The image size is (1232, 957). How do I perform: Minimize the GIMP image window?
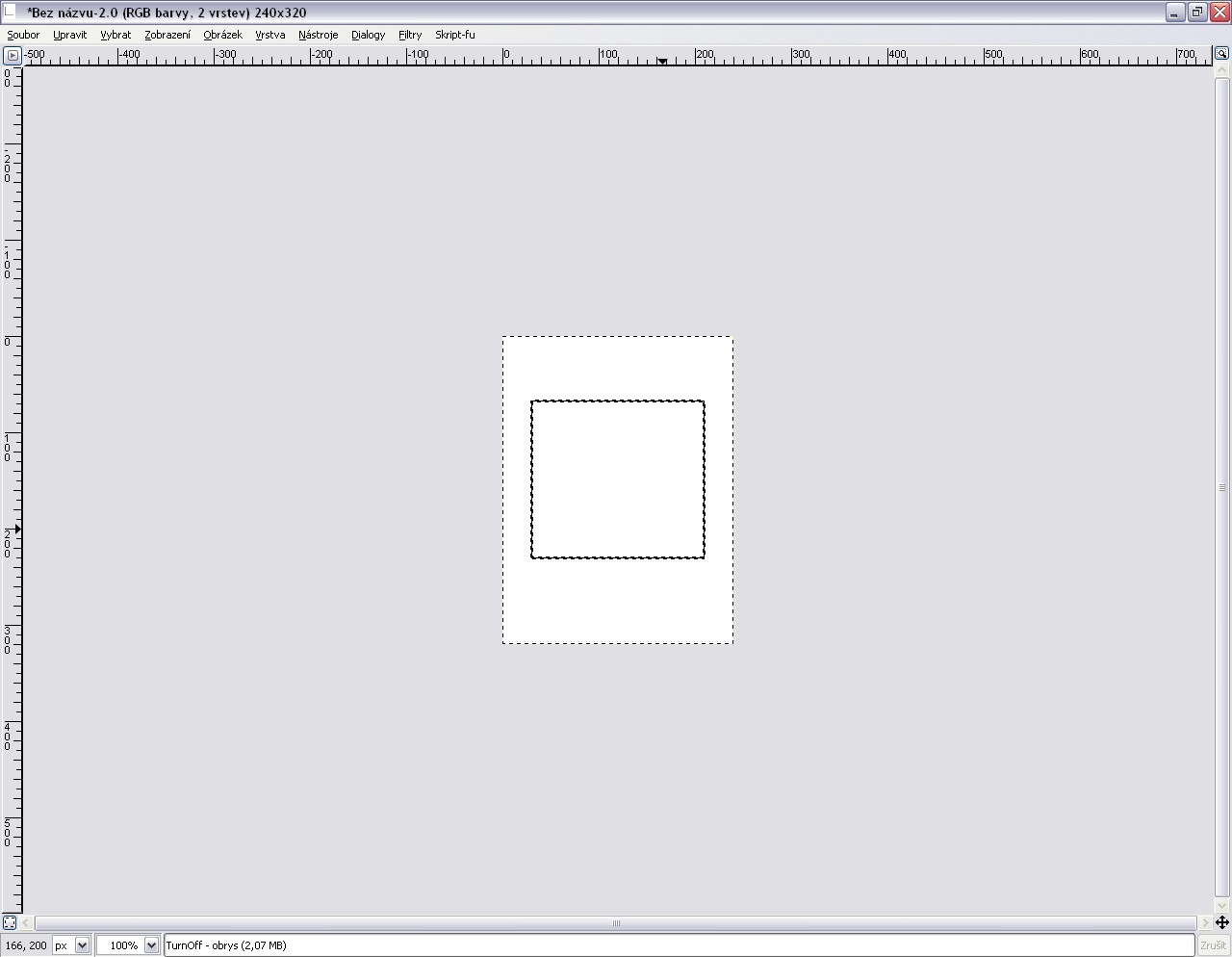pyautogui.click(x=1175, y=13)
